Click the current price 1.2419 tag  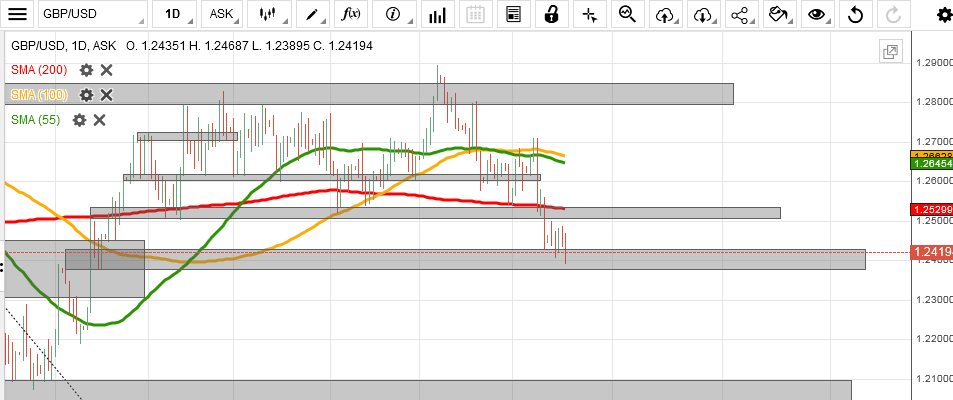[x=931, y=252]
